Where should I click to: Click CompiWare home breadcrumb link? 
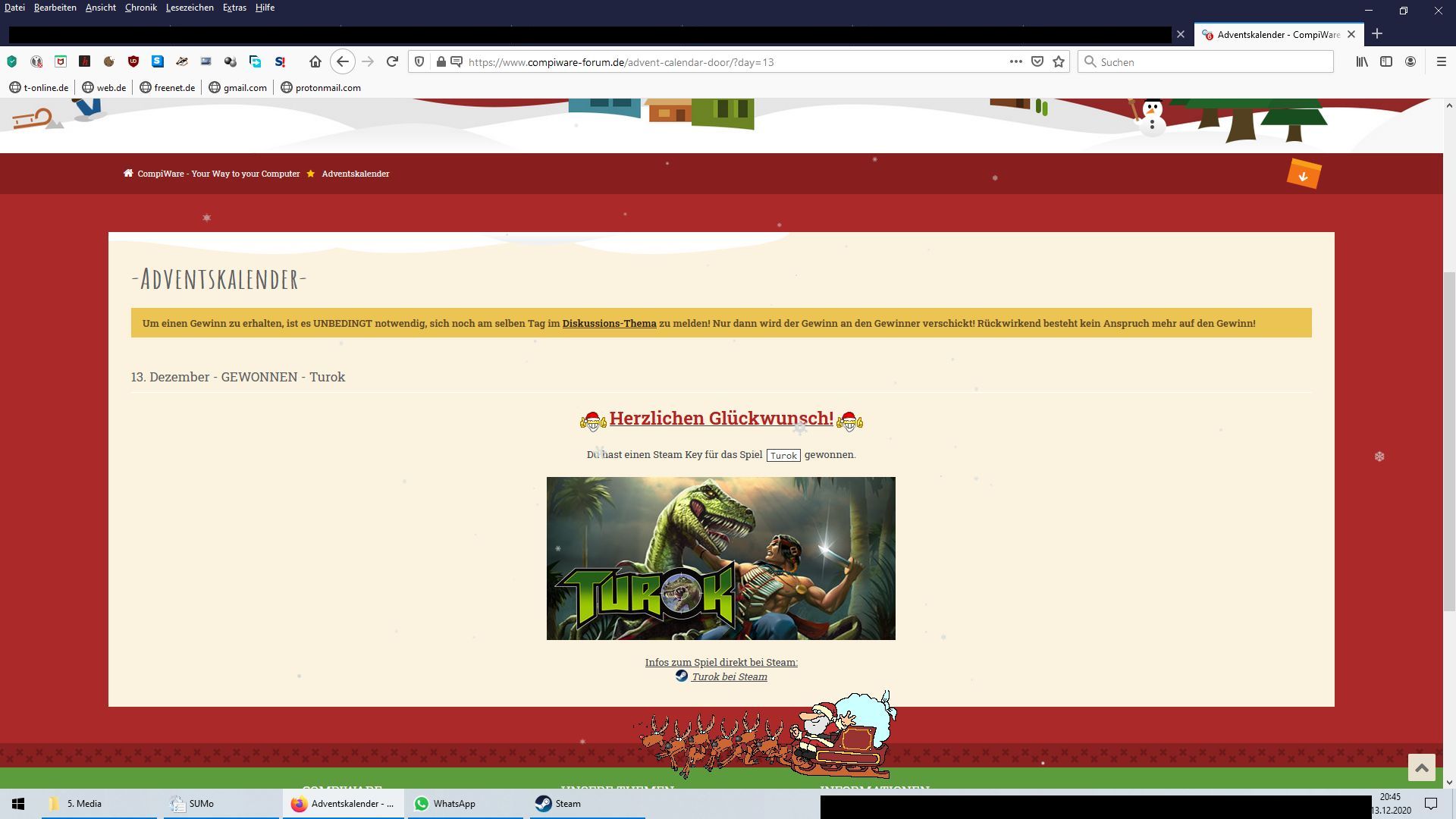tap(212, 174)
